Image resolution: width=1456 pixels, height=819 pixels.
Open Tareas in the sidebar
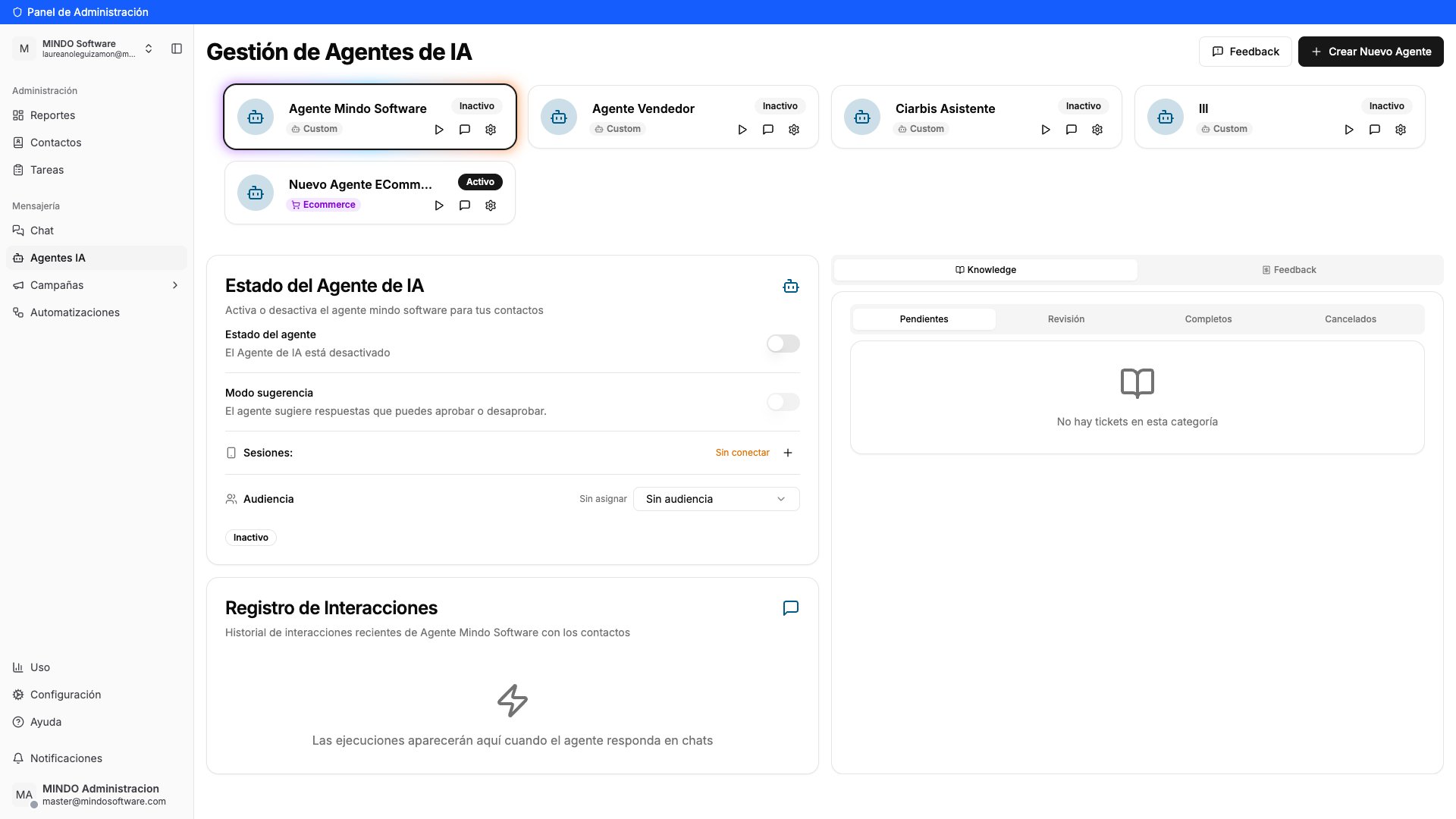[x=96, y=170]
